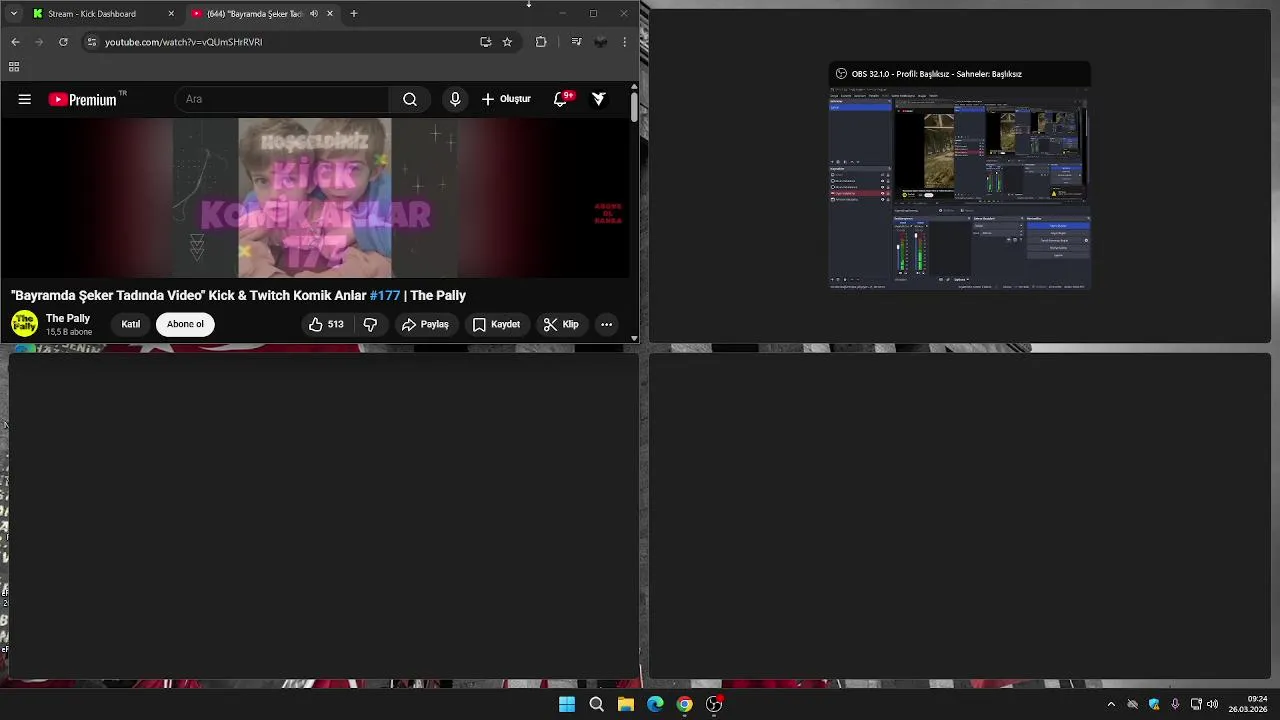Image resolution: width=1280 pixels, height=720 pixels.
Task: Open the YouTube account avatar menu
Action: pos(599,99)
